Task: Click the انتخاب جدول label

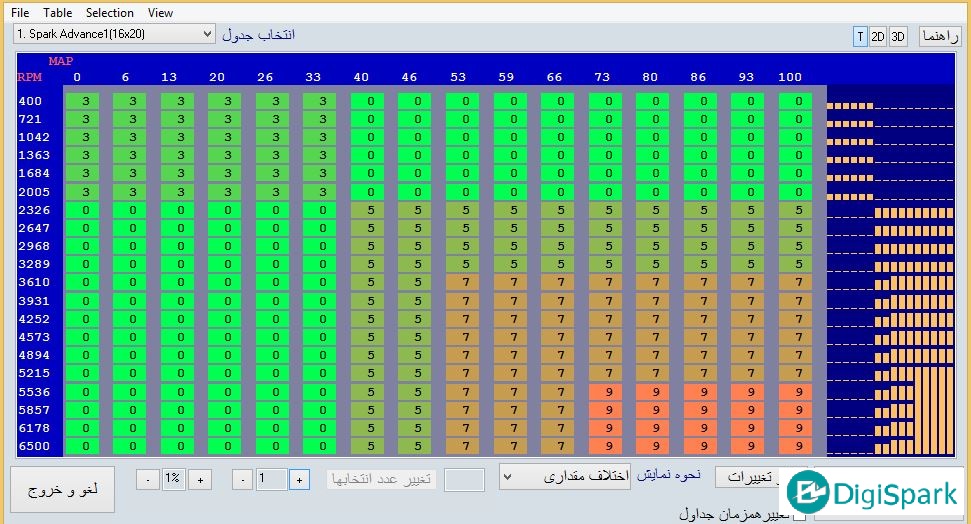Action: (259, 35)
